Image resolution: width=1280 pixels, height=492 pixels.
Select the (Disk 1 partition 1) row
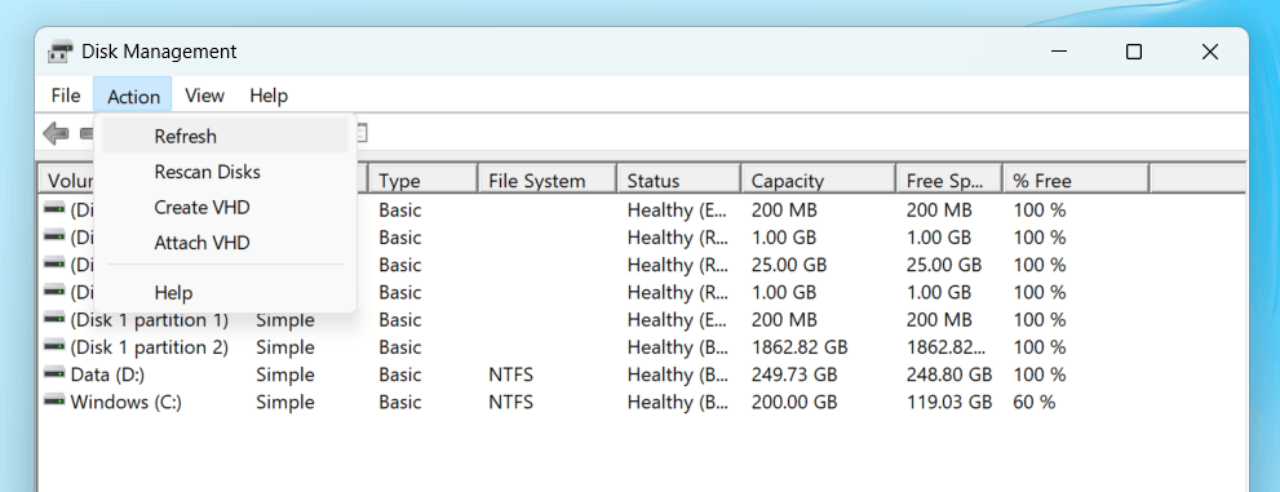[642, 320]
